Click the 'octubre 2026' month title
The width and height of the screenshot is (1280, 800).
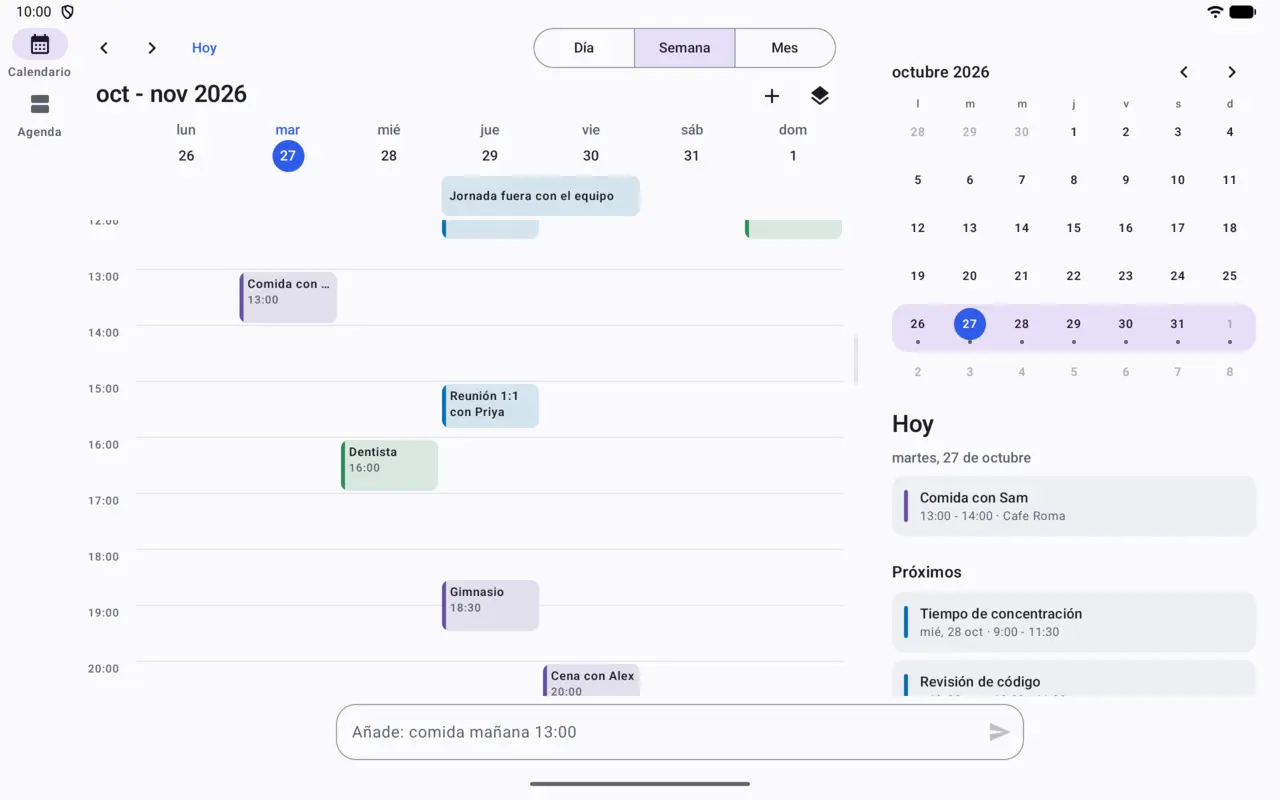941,72
